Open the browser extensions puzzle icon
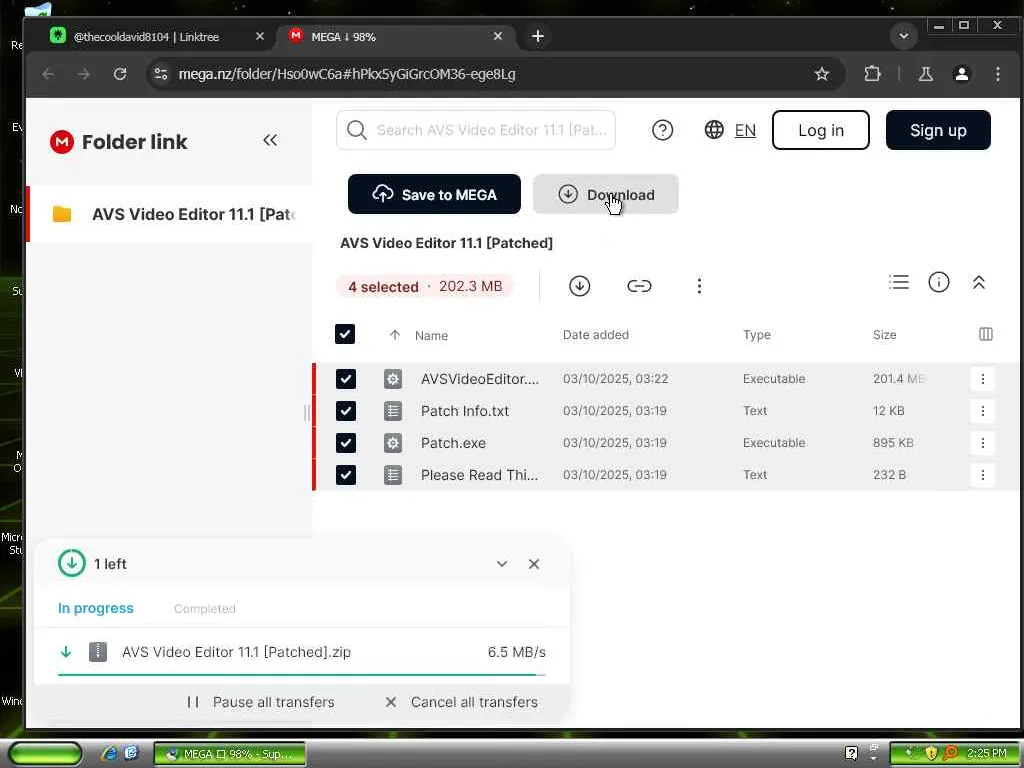The width and height of the screenshot is (1024, 768). pos(872,74)
